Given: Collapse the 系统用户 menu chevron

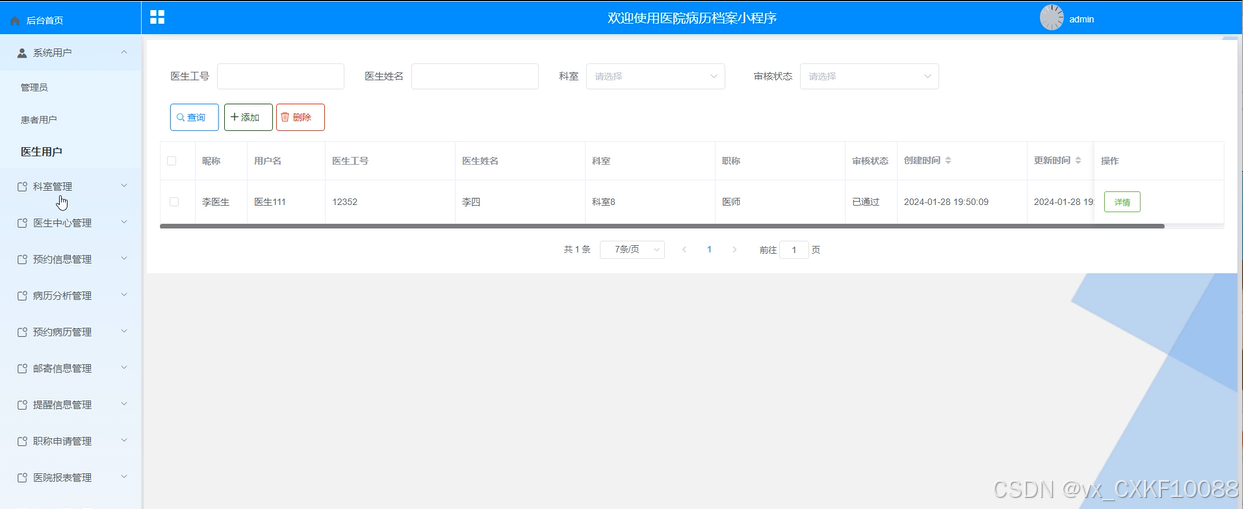Looking at the screenshot, I should pos(123,52).
